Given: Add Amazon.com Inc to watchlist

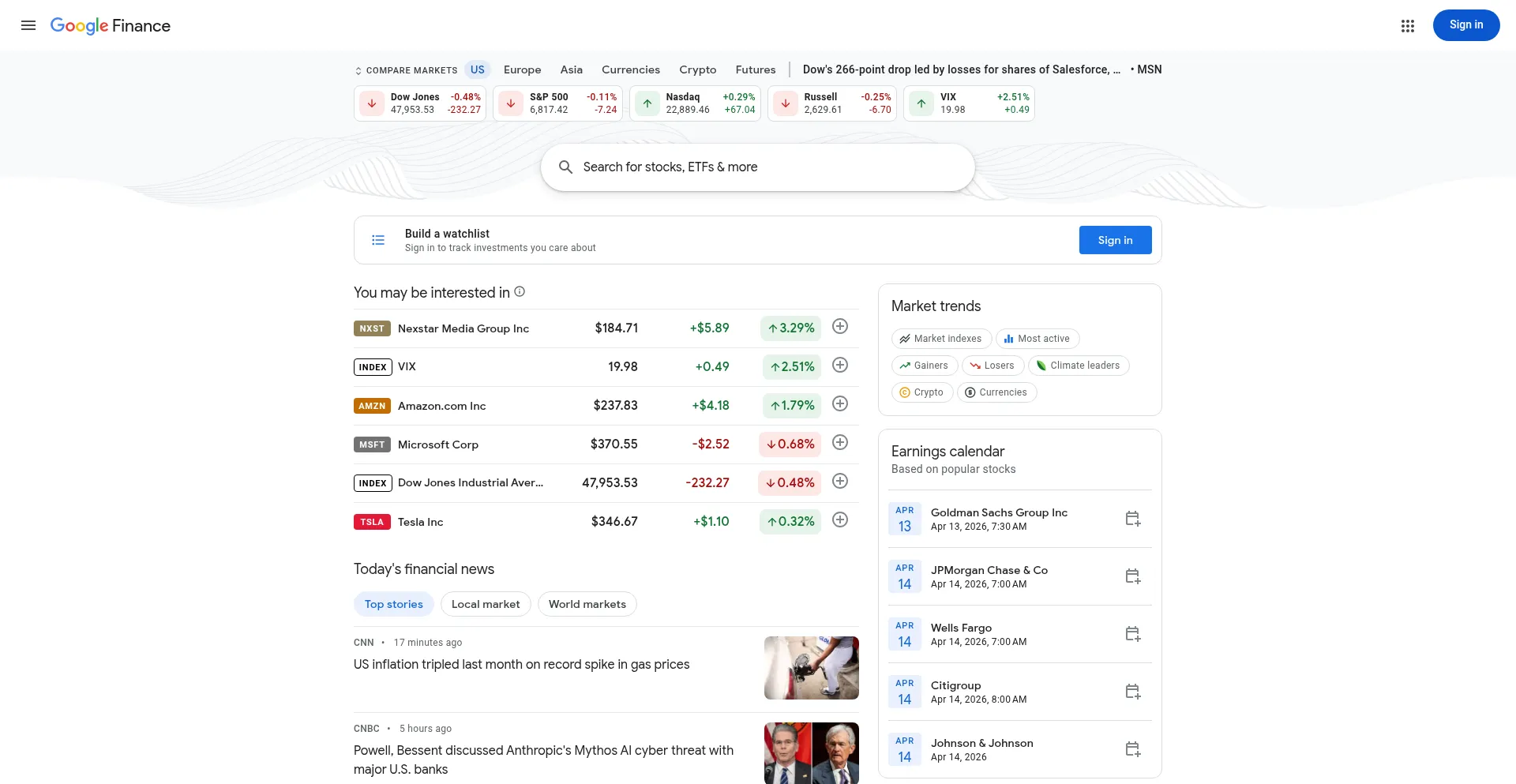Looking at the screenshot, I should tap(840, 403).
